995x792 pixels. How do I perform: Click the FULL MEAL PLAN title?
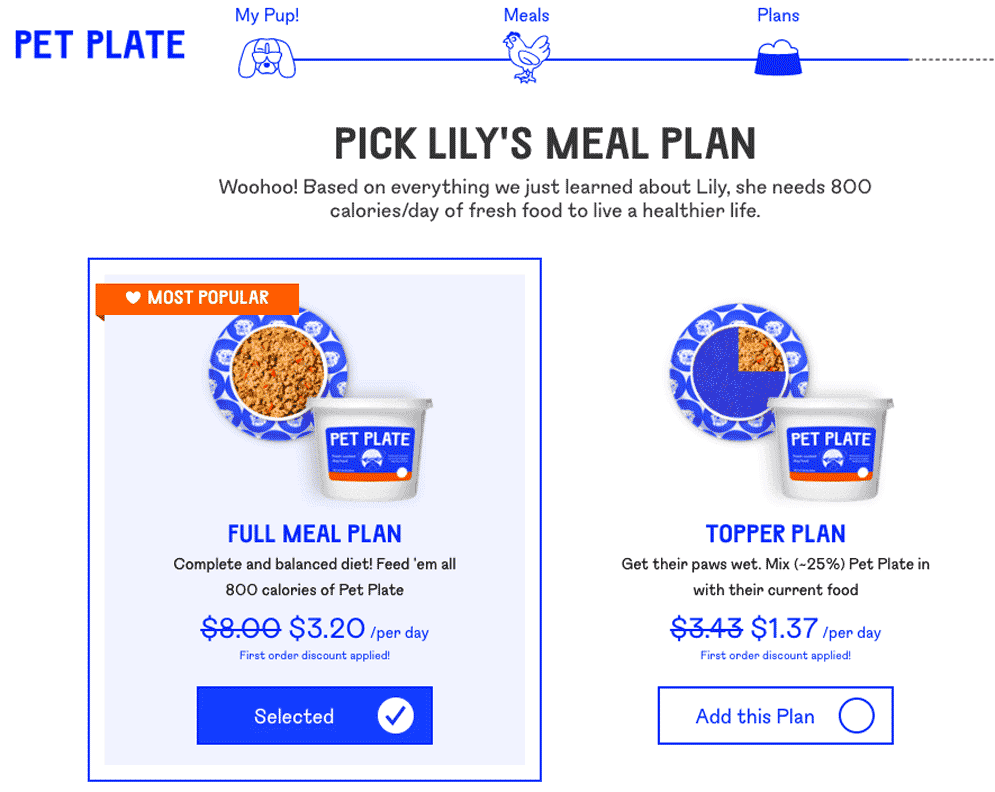click(x=315, y=534)
